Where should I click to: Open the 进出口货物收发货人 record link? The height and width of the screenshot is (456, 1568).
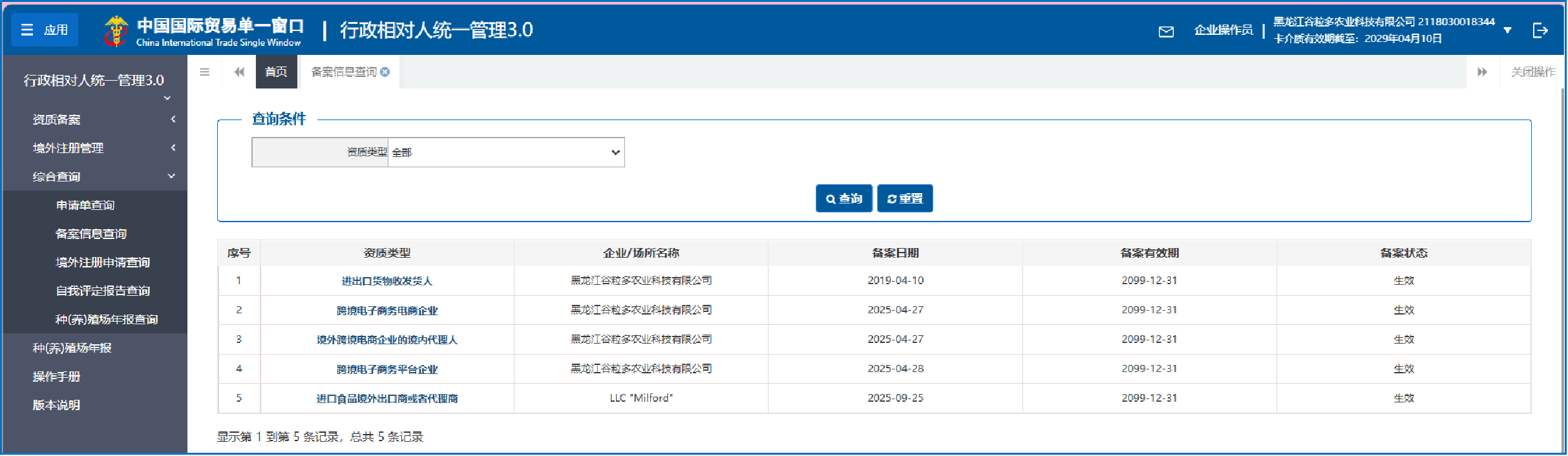(x=387, y=281)
